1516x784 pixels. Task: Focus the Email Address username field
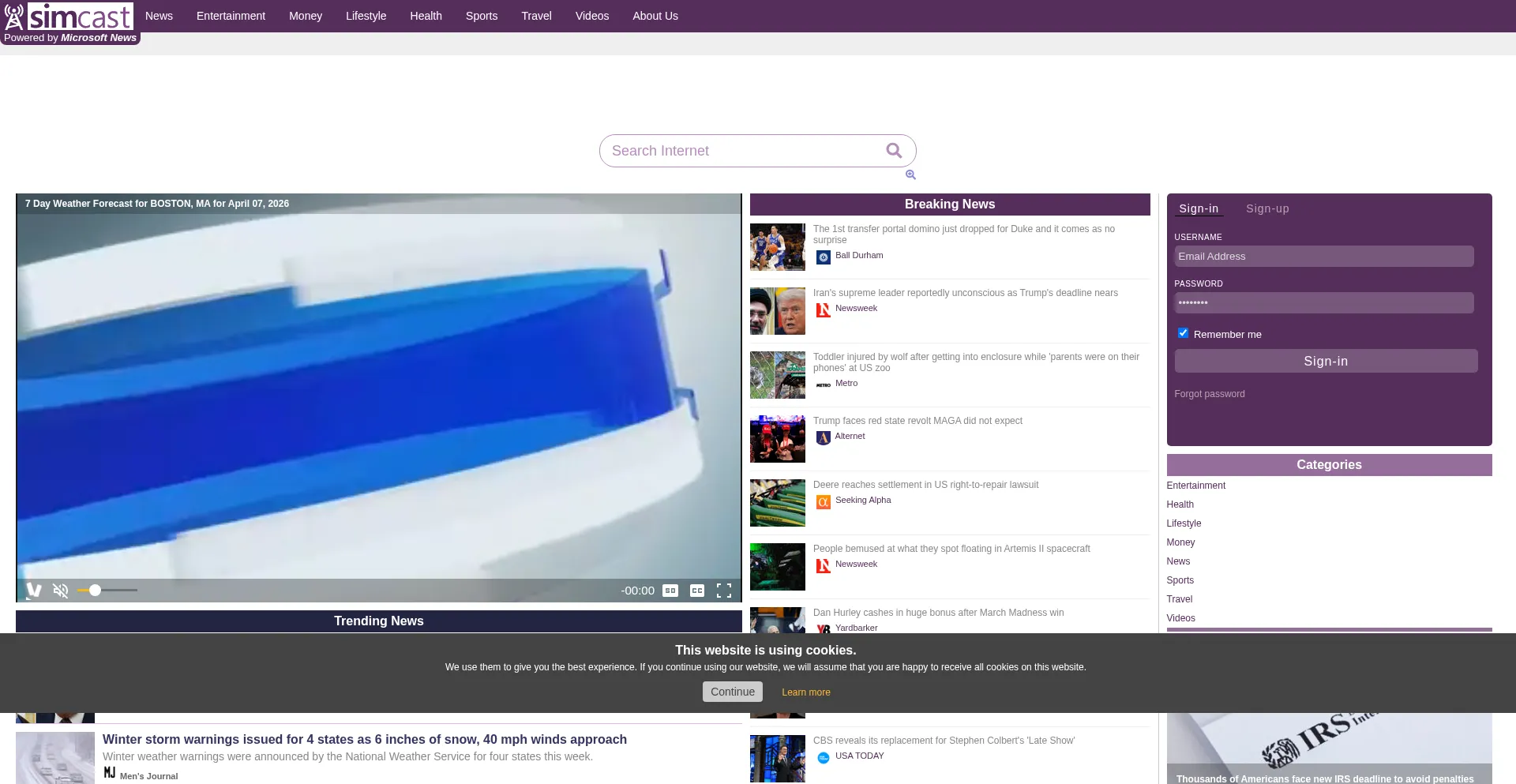(1323, 257)
